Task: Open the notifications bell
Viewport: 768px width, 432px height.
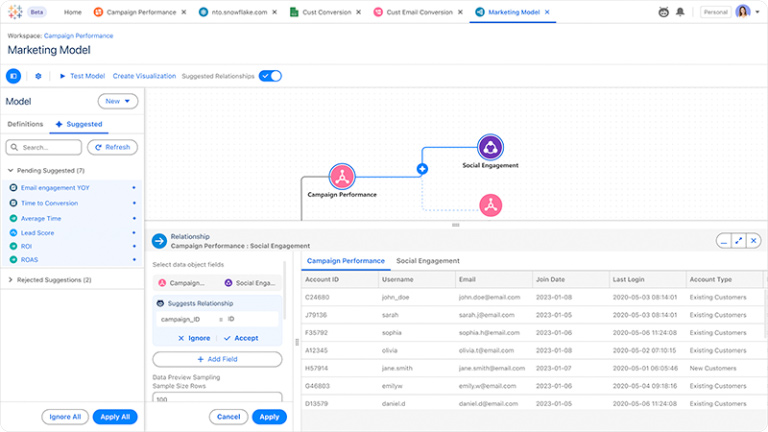Action: [680, 12]
